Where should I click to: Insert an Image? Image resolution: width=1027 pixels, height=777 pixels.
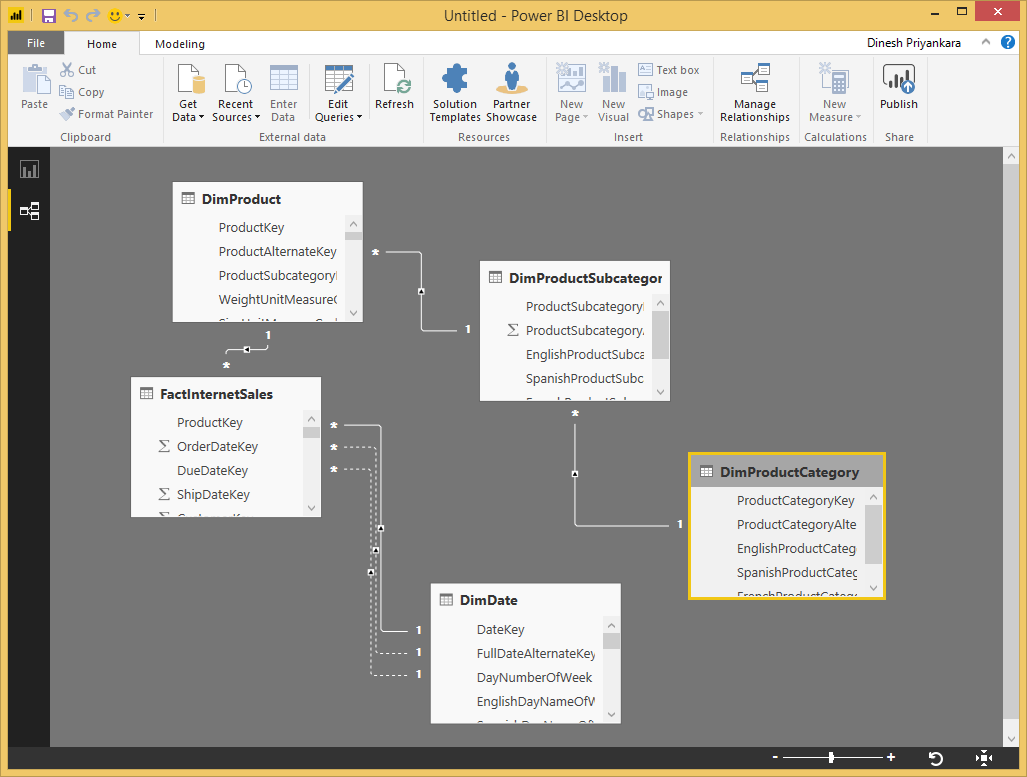[663, 92]
